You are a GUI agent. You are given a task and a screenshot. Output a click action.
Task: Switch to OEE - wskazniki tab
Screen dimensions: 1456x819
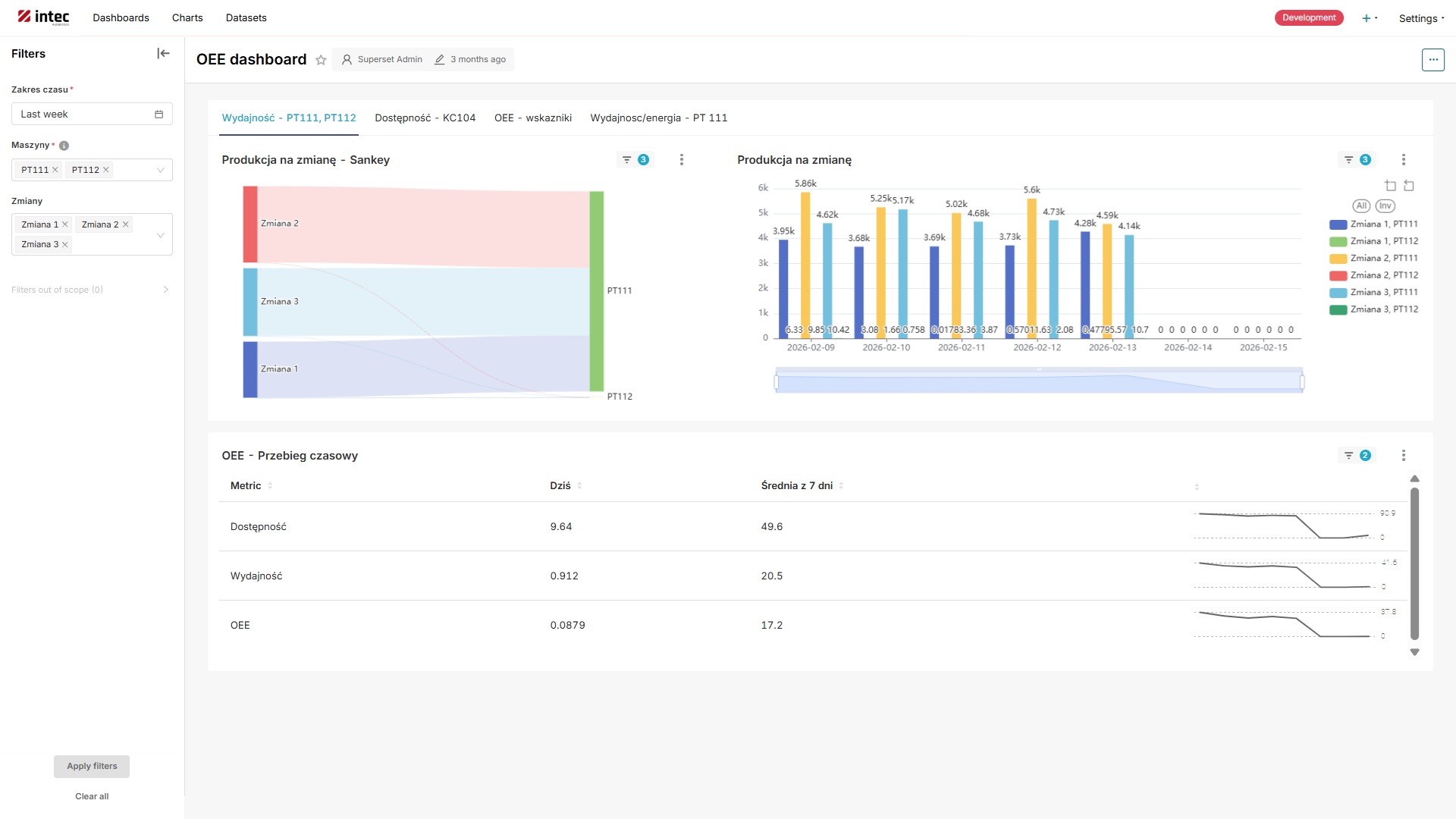point(533,118)
